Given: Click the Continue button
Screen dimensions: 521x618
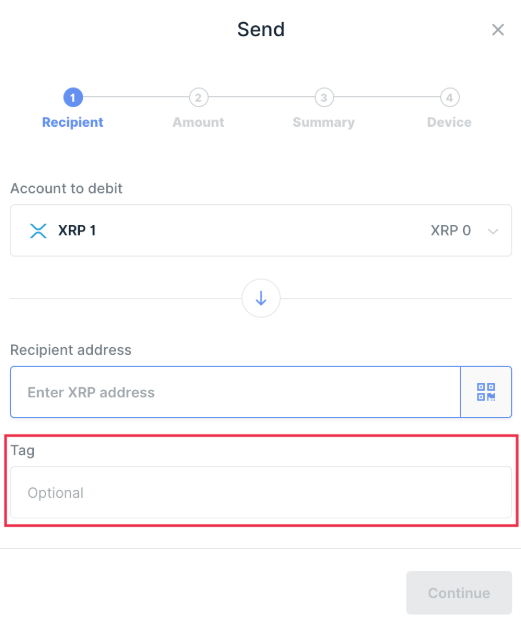Looking at the screenshot, I should click(x=459, y=593).
